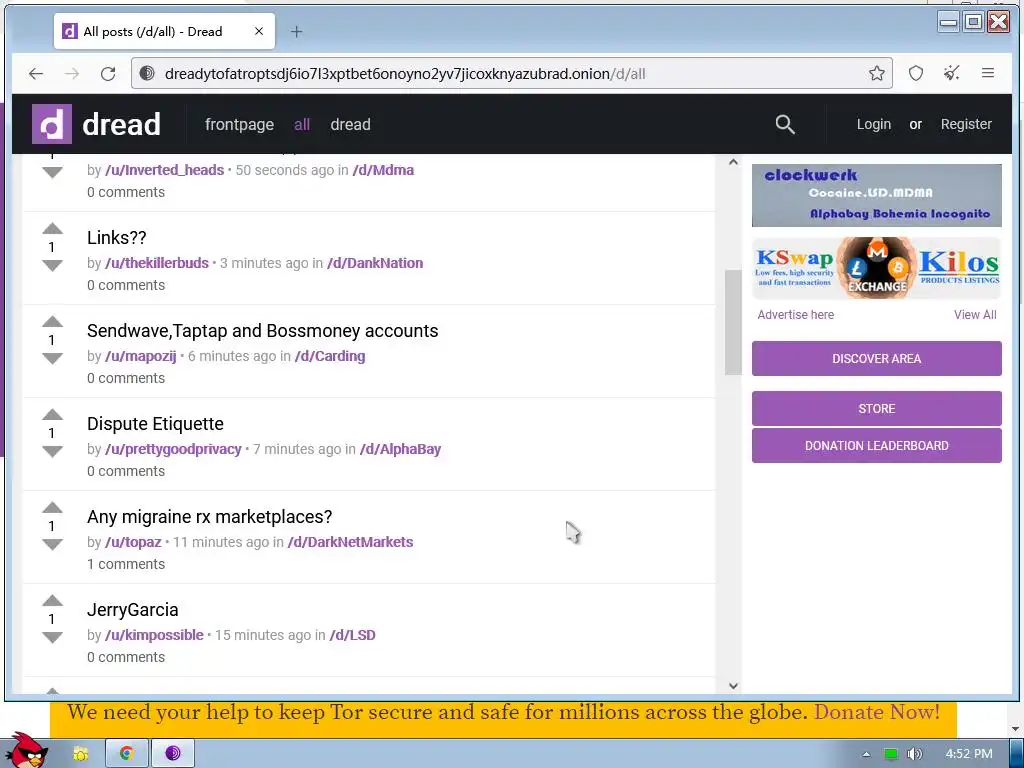Screen dimensions: 1024x768
Task: Click the post list scroll down arrow
Action: coord(733,686)
